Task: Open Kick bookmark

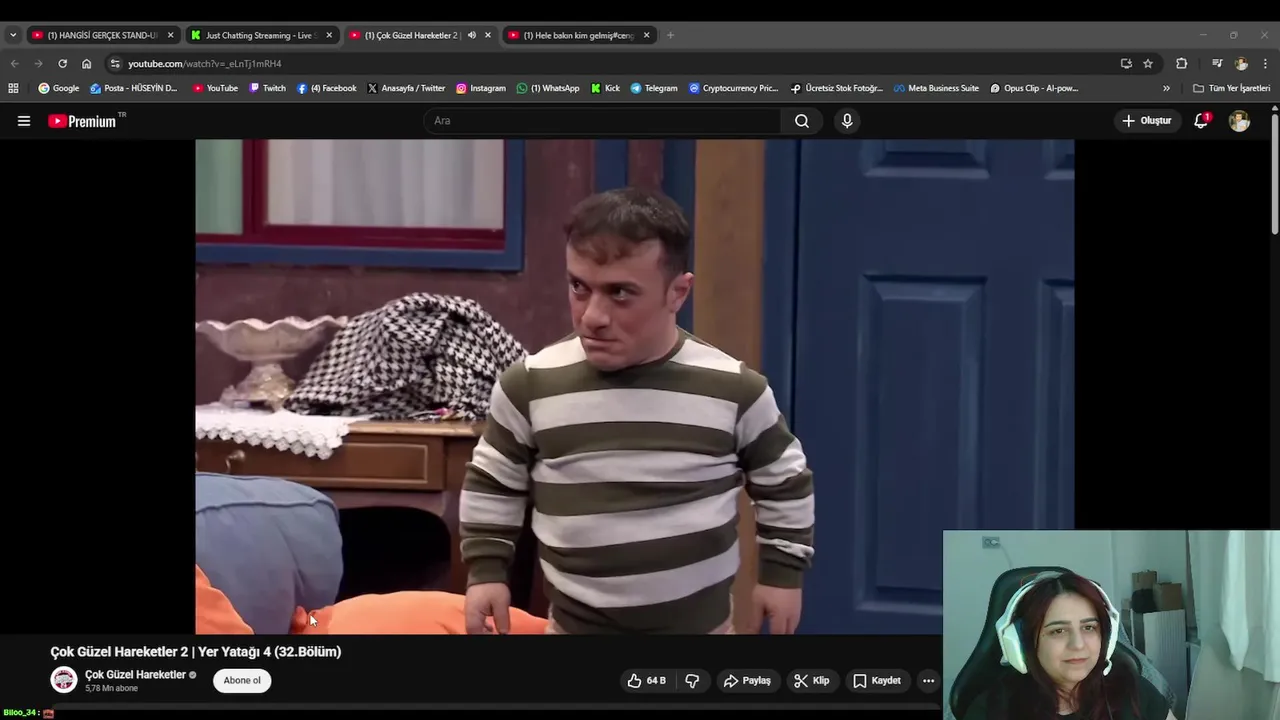Action: [604, 88]
